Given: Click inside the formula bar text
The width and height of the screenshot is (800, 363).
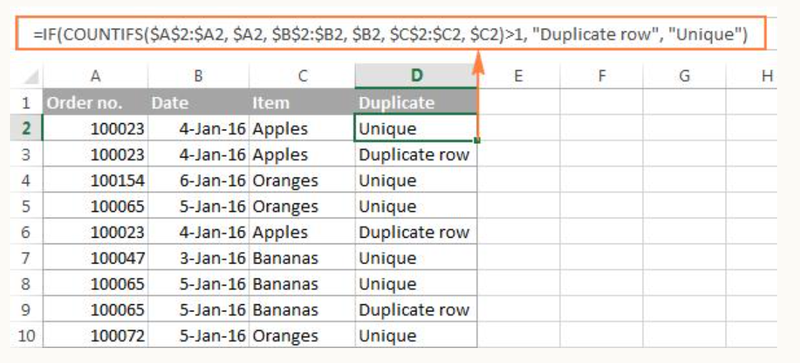Looking at the screenshot, I should point(391,35).
